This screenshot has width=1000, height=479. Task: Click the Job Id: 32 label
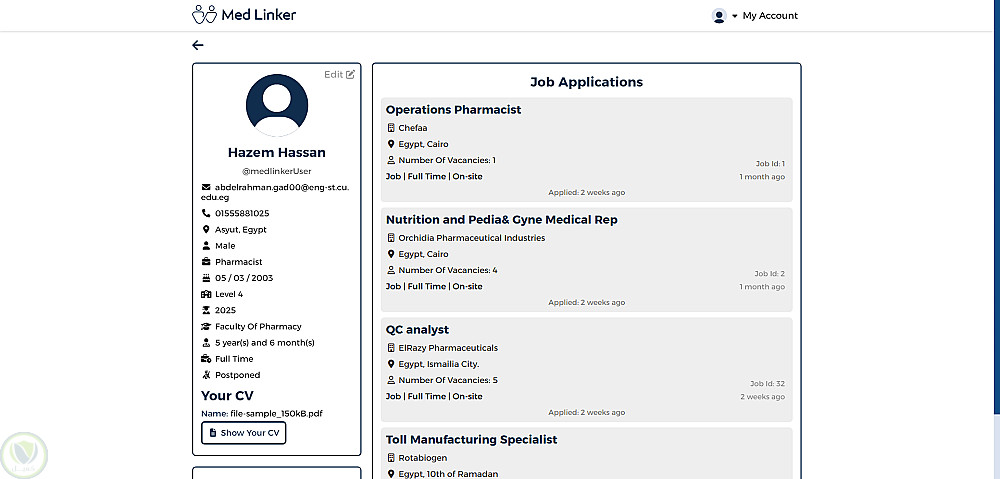(767, 384)
